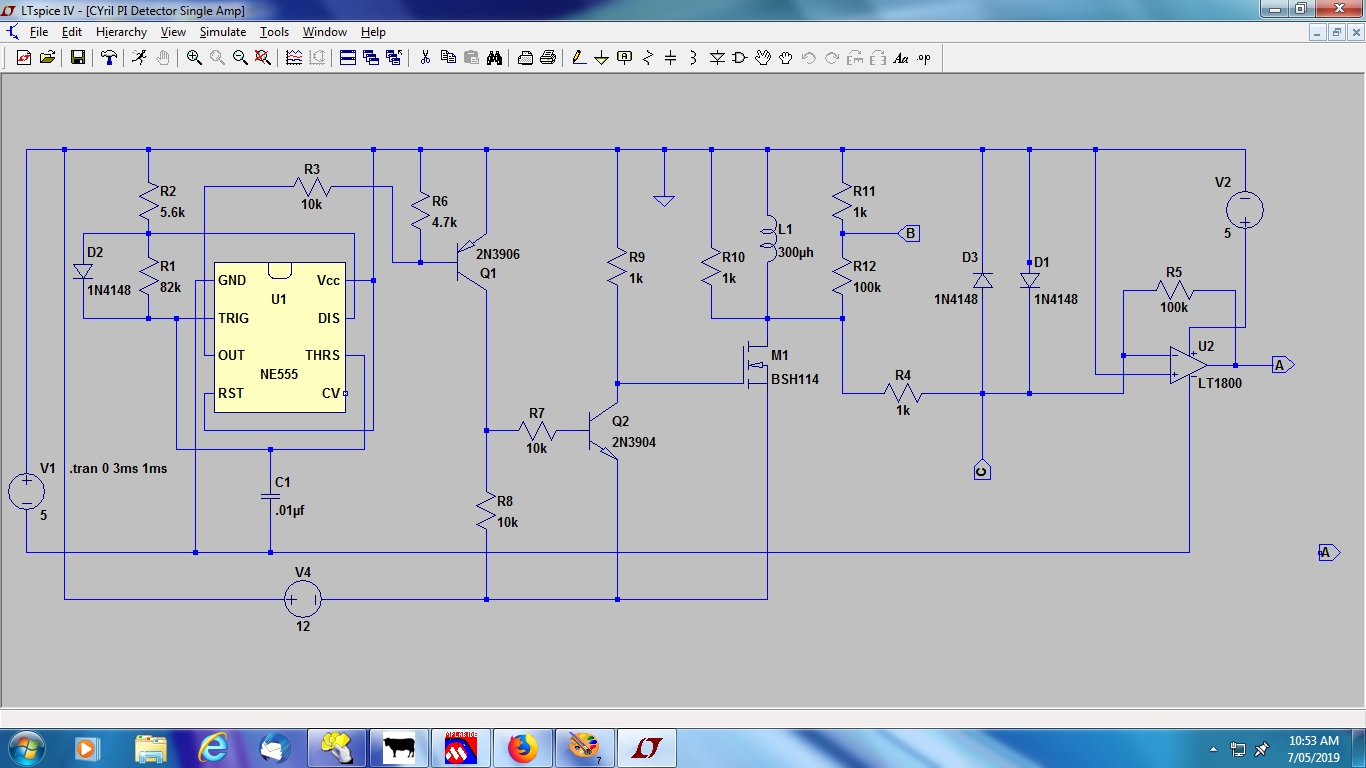Select the Resistor placement tool

coord(647,58)
